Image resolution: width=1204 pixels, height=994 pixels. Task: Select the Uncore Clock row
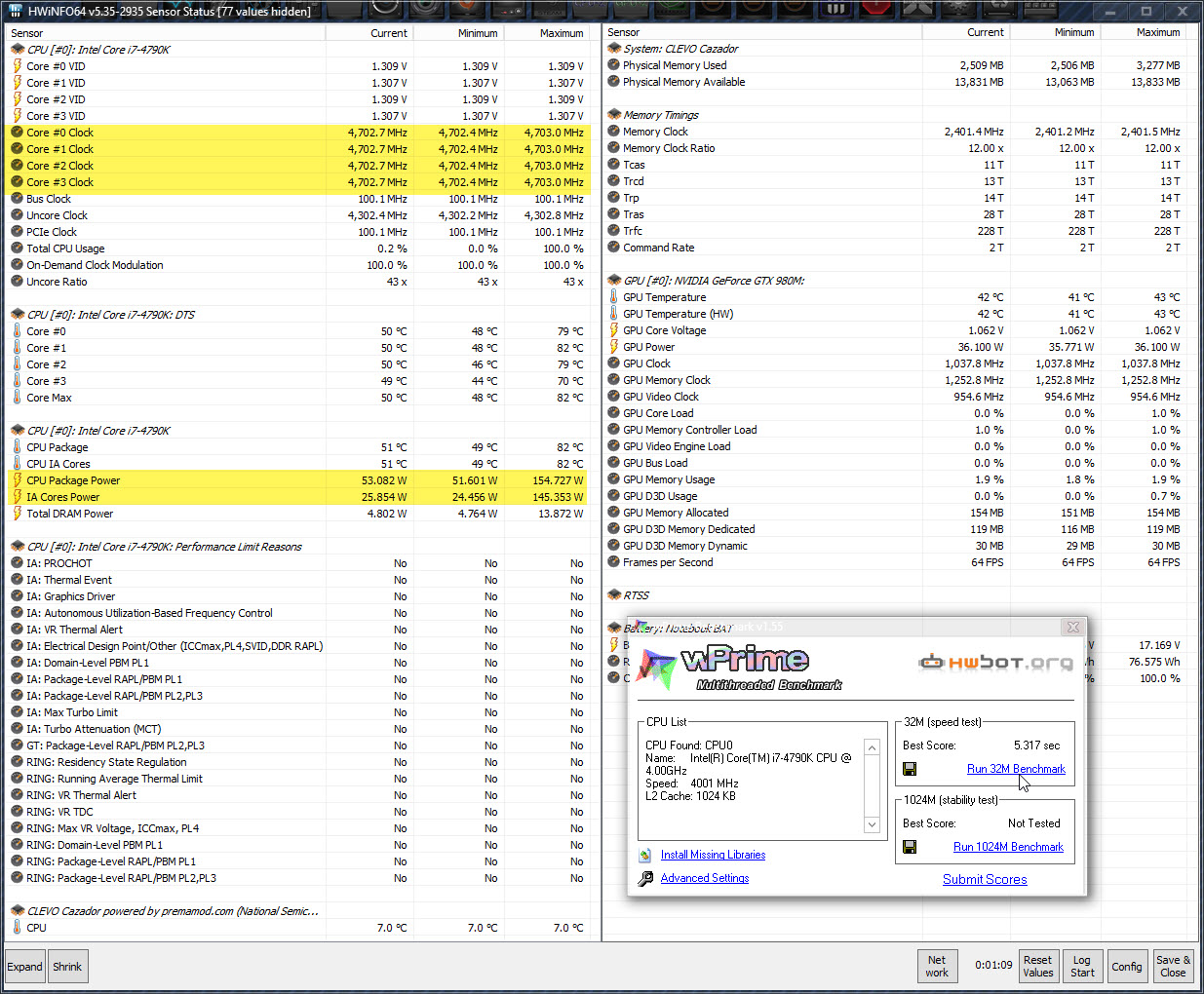(298, 215)
